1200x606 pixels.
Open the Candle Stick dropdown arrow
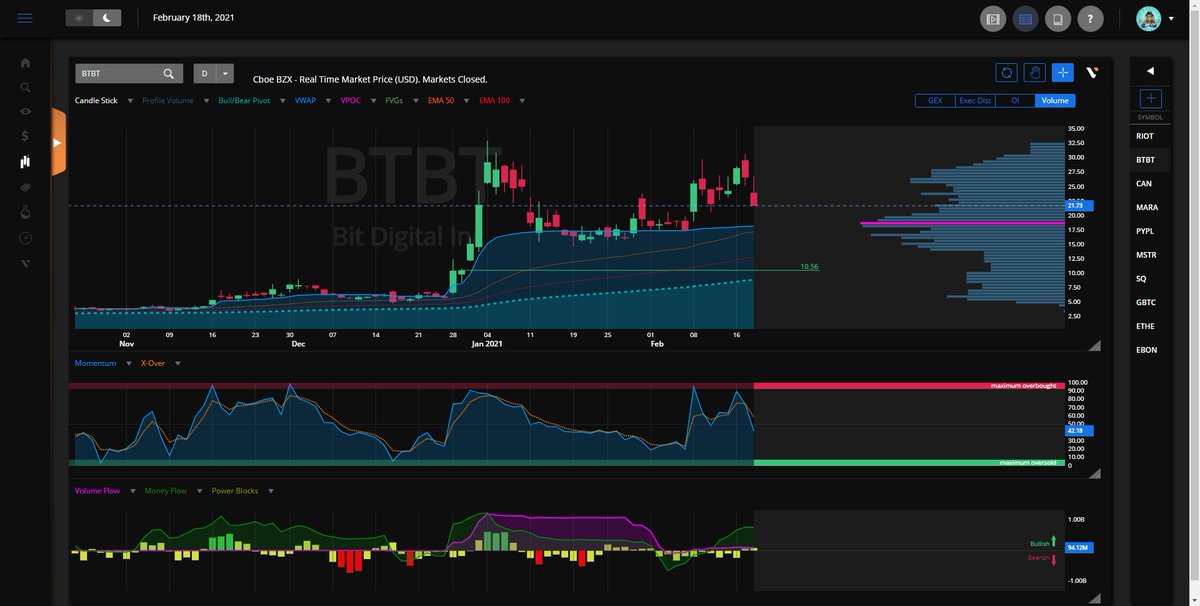point(130,101)
